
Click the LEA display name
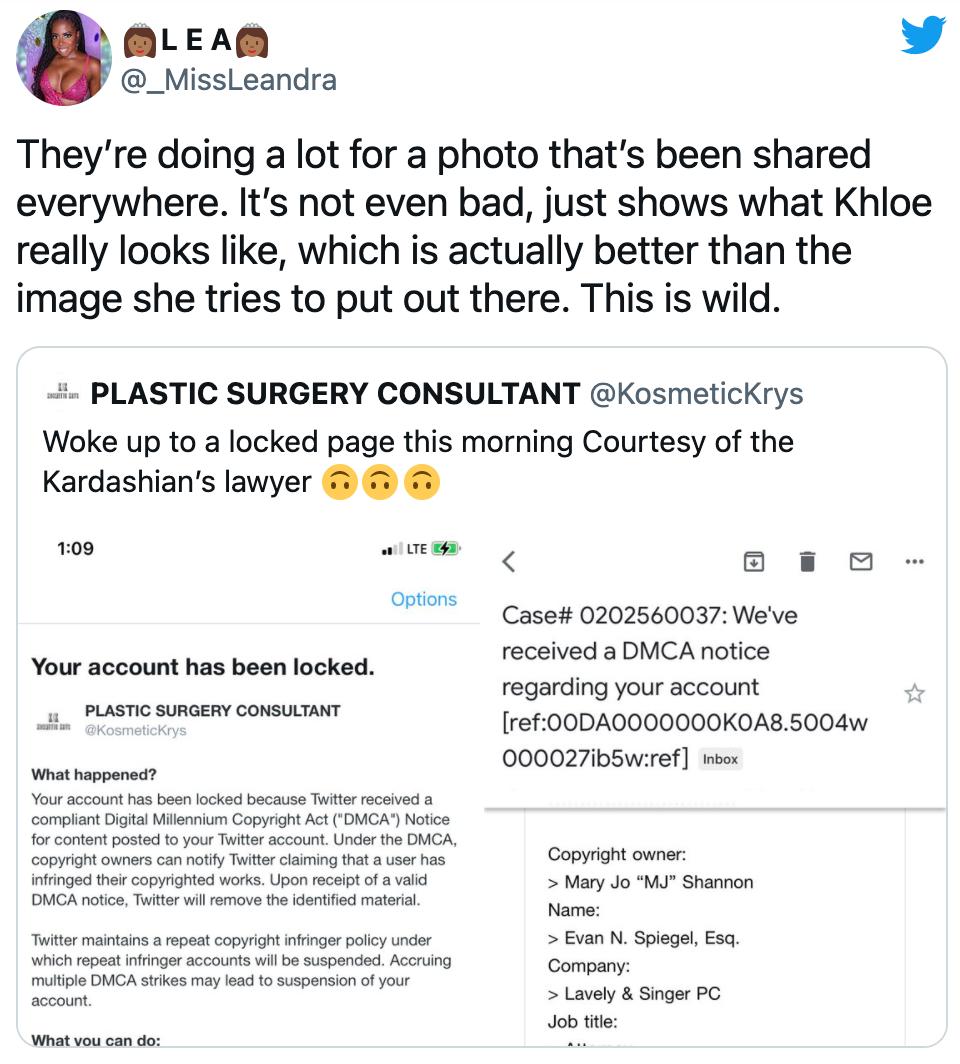(x=195, y=43)
